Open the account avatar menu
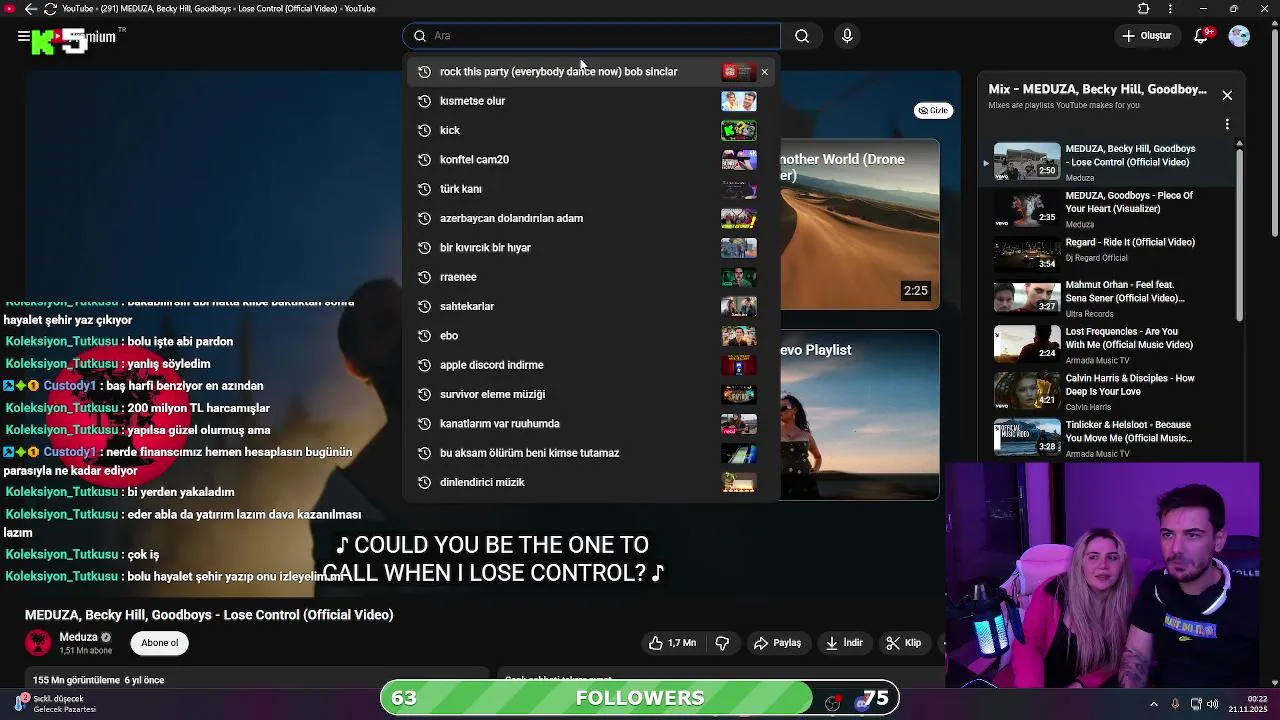This screenshot has height=720, width=1280. (x=1239, y=36)
